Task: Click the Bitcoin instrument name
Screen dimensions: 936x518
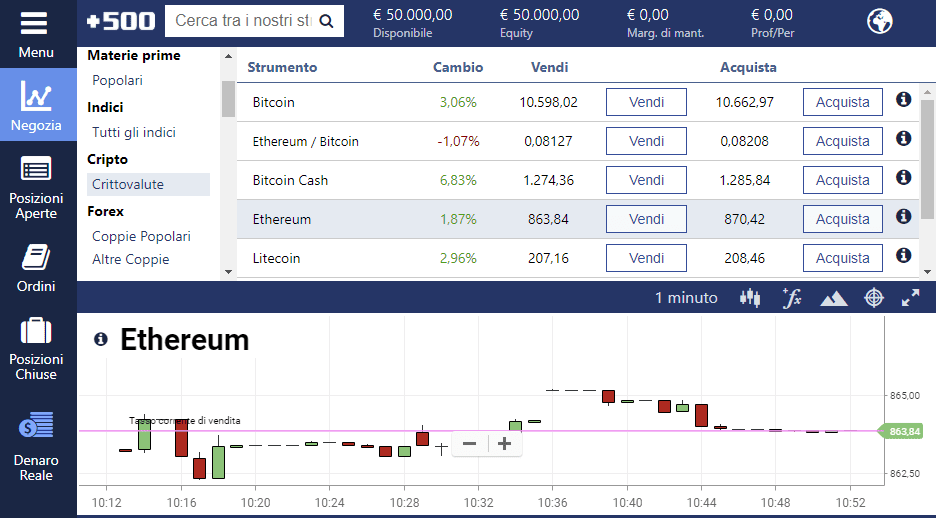Action: point(273,102)
